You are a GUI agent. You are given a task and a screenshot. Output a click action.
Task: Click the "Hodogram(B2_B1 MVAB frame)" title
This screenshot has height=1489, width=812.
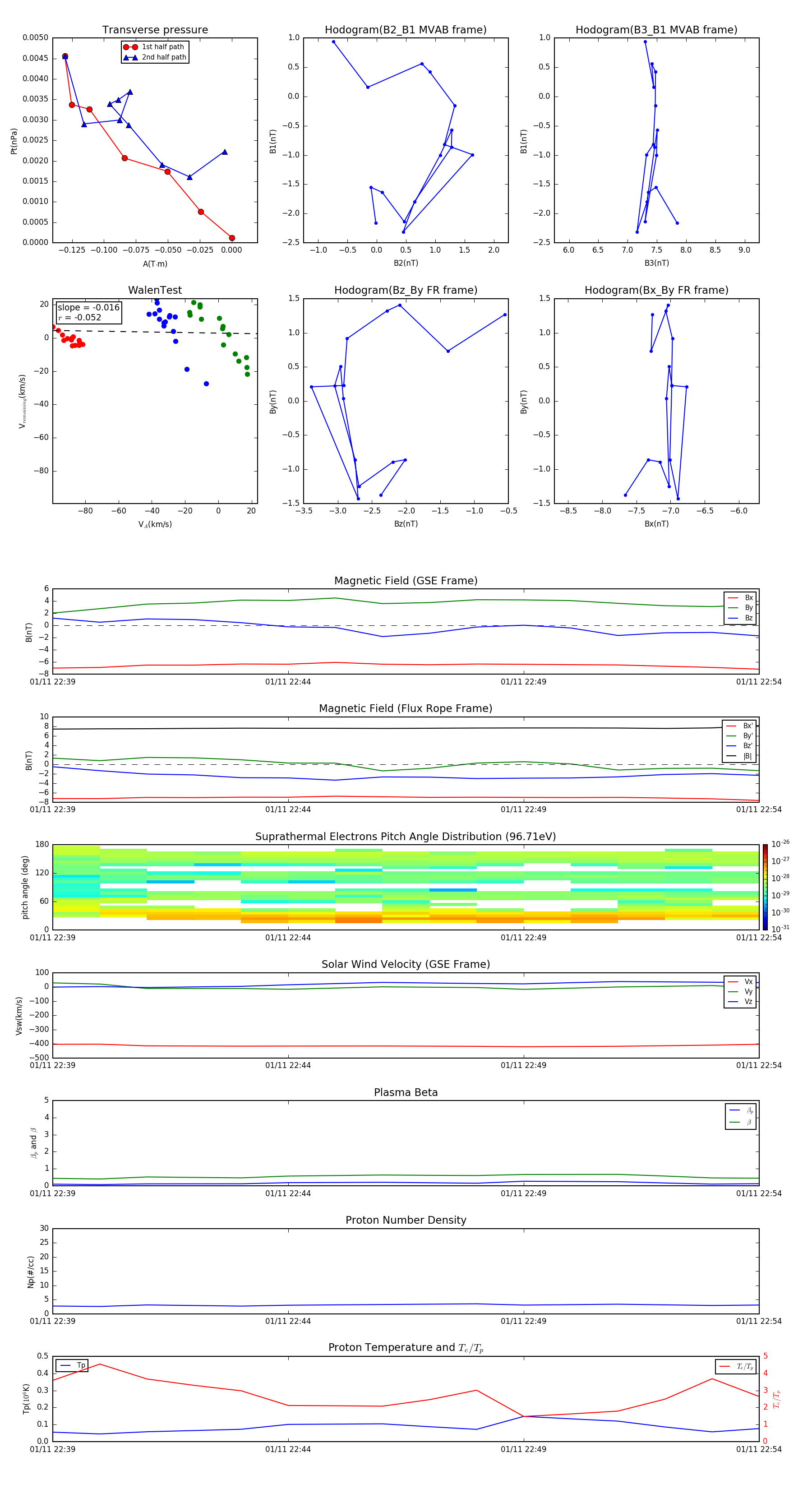[406, 30]
